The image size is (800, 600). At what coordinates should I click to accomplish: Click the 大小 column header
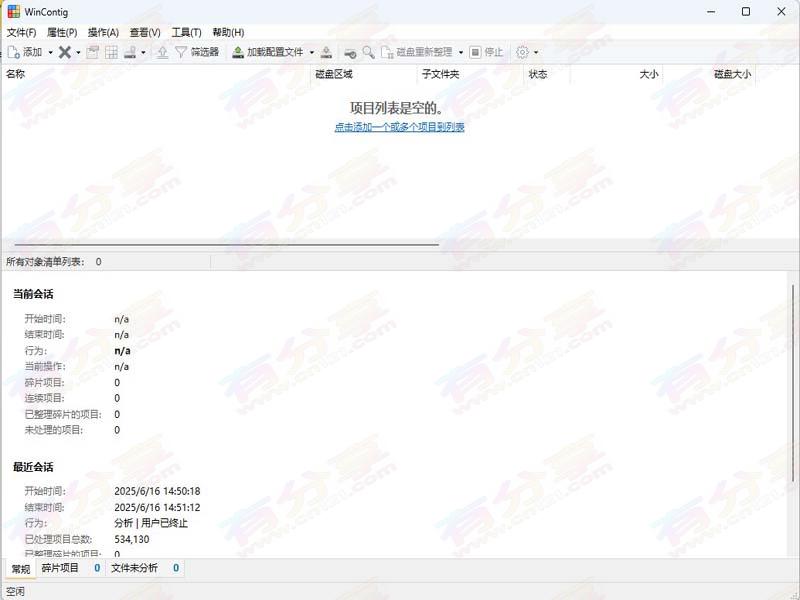click(x=648, y=74)
